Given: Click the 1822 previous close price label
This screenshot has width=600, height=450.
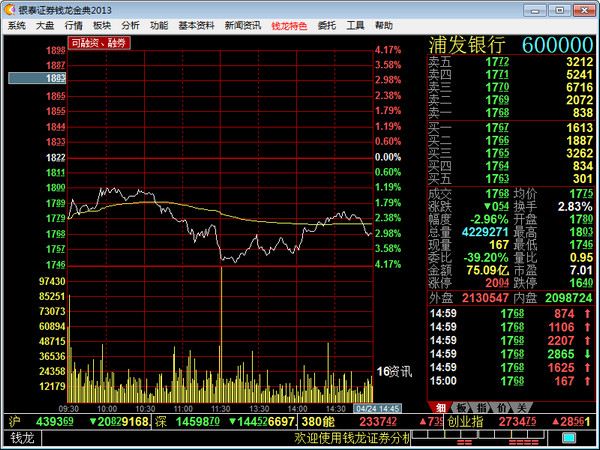Looking at the screenshot, I should coord(55,158).
